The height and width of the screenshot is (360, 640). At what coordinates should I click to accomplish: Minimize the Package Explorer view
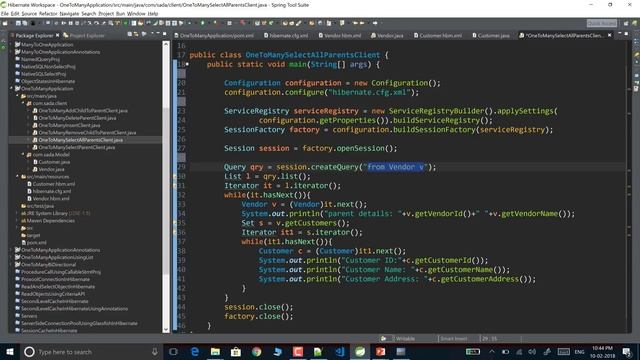point(158,34)
